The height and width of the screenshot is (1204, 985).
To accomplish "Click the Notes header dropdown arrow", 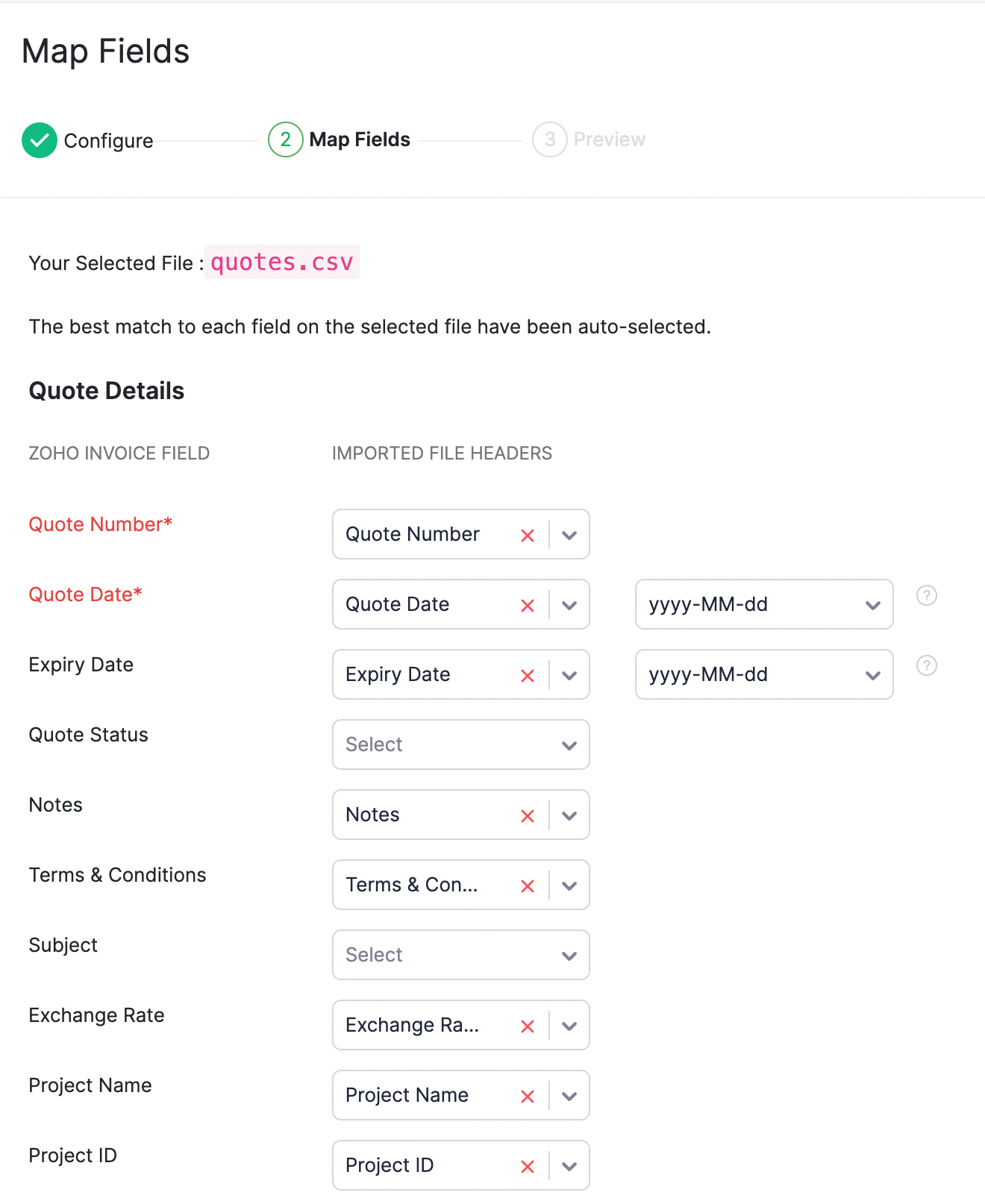I will point(569,815).
